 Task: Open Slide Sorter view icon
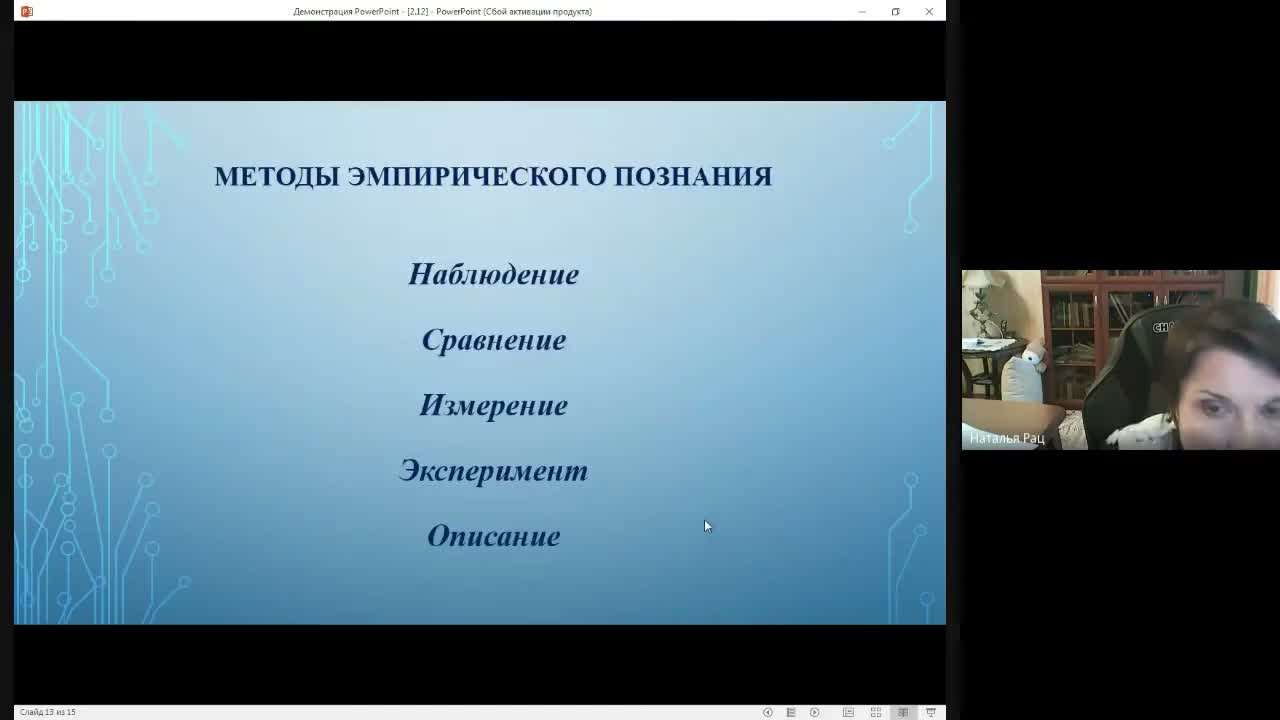coord(876,712)
